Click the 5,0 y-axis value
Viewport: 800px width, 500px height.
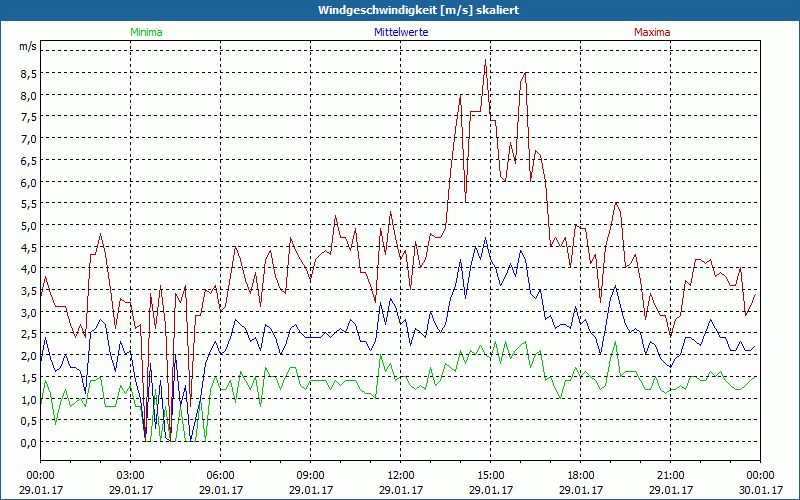click(29, 226)
